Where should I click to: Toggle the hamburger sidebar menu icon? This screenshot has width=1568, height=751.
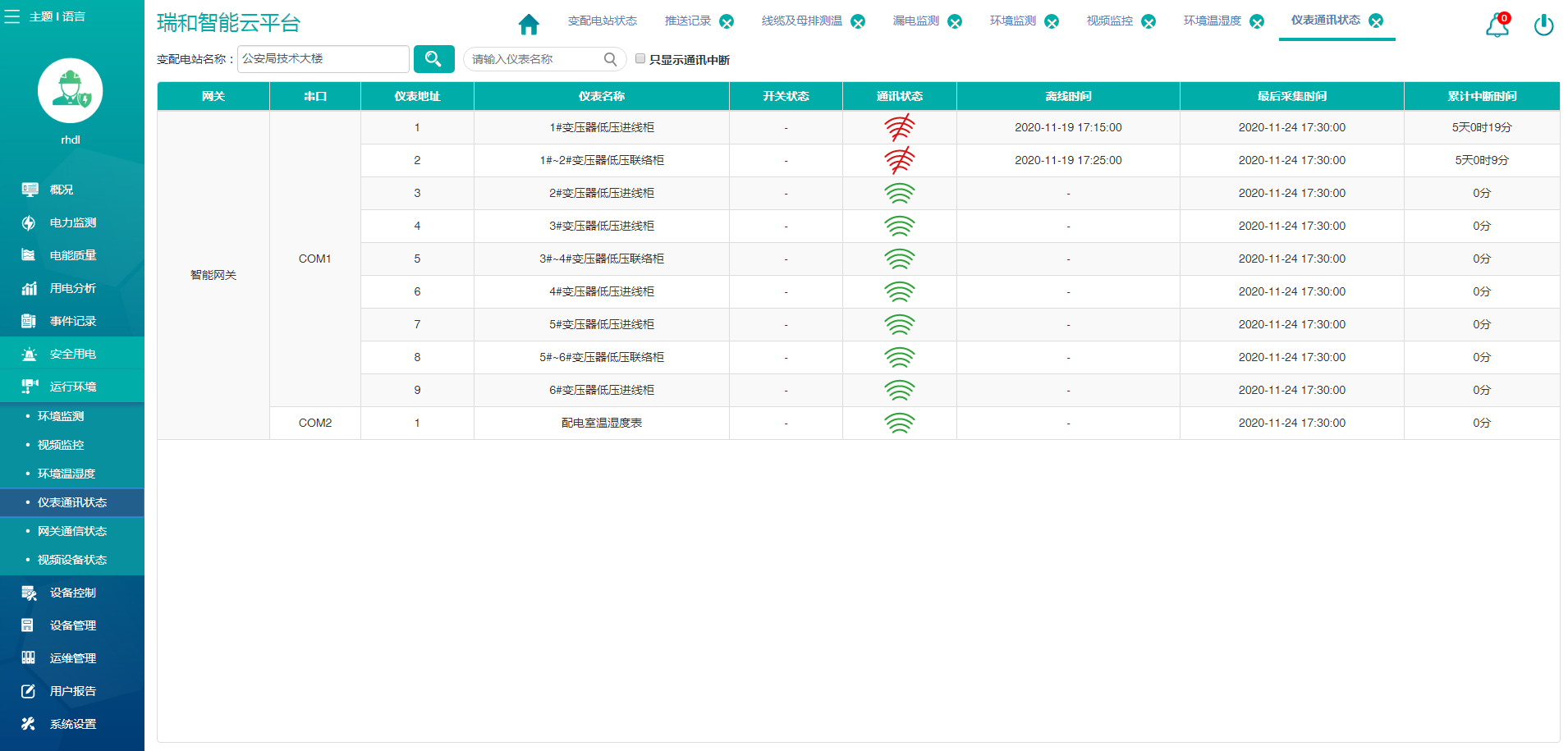[x=12, y=16]
